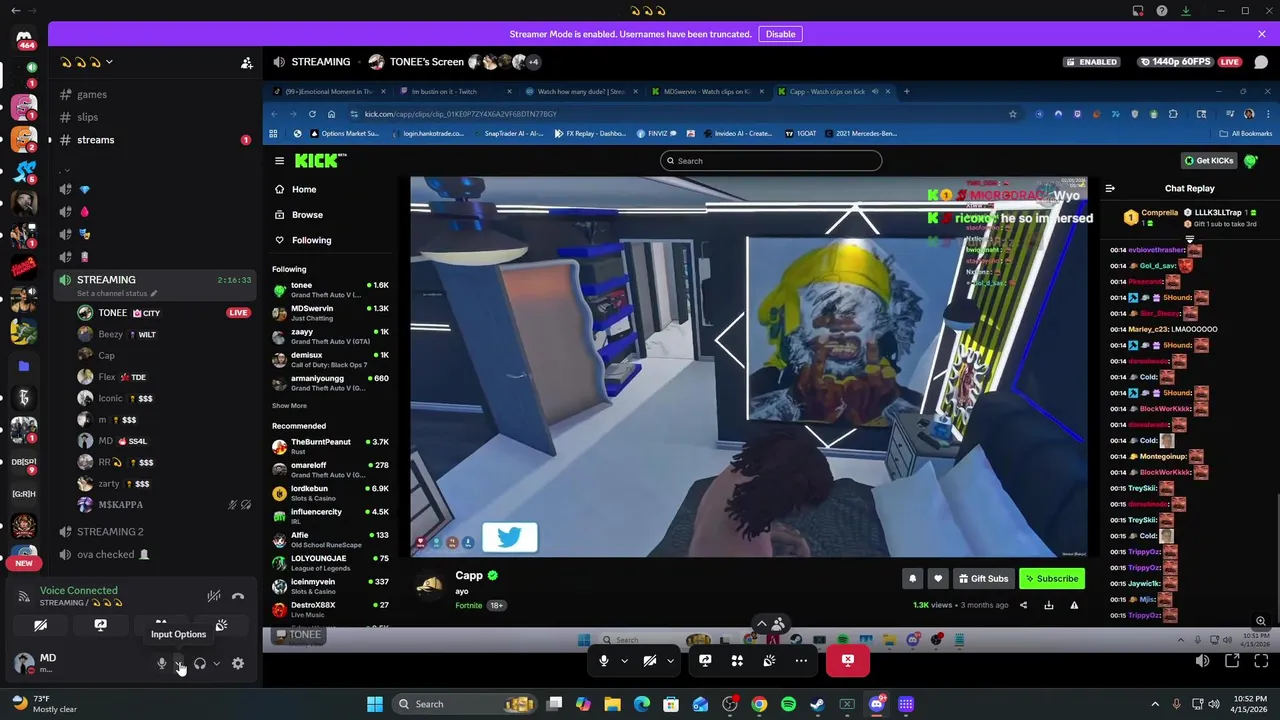Open output options arrow beside the headphones
Image resolution: width=1280 pixels, height=720 pixels.
[216, 663]
